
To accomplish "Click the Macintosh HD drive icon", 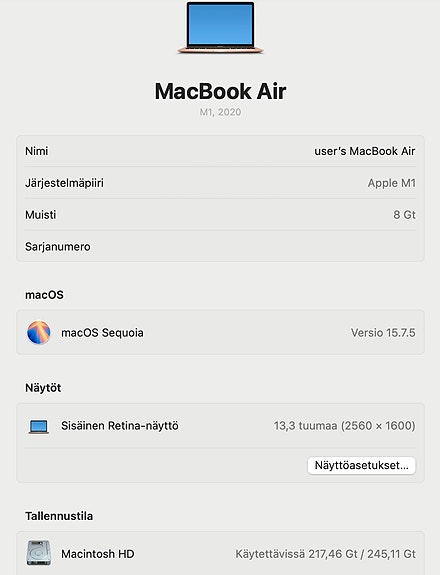I will tap(38, 553).
